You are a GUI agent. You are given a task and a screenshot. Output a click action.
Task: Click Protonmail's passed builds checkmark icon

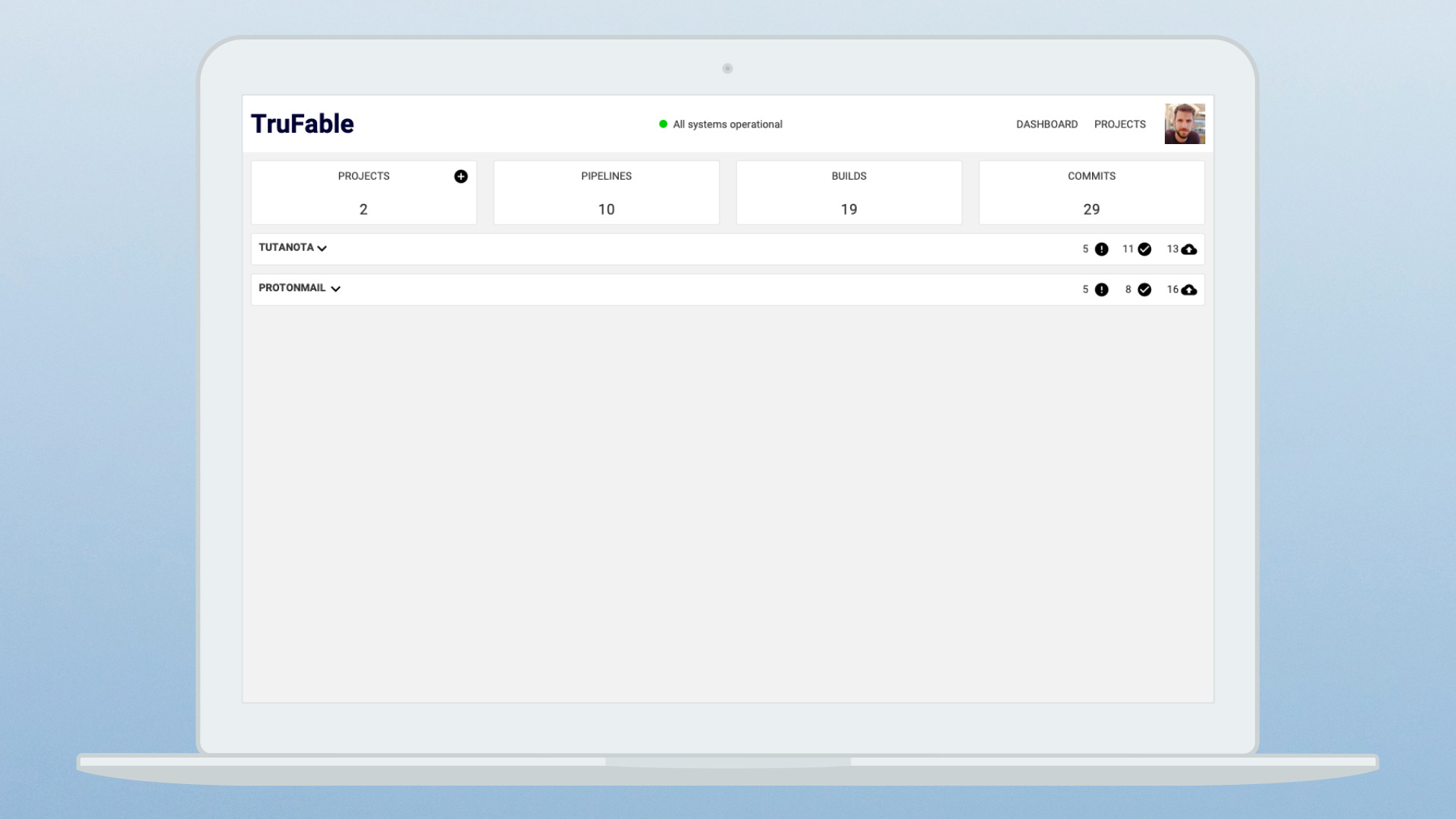1144,290
